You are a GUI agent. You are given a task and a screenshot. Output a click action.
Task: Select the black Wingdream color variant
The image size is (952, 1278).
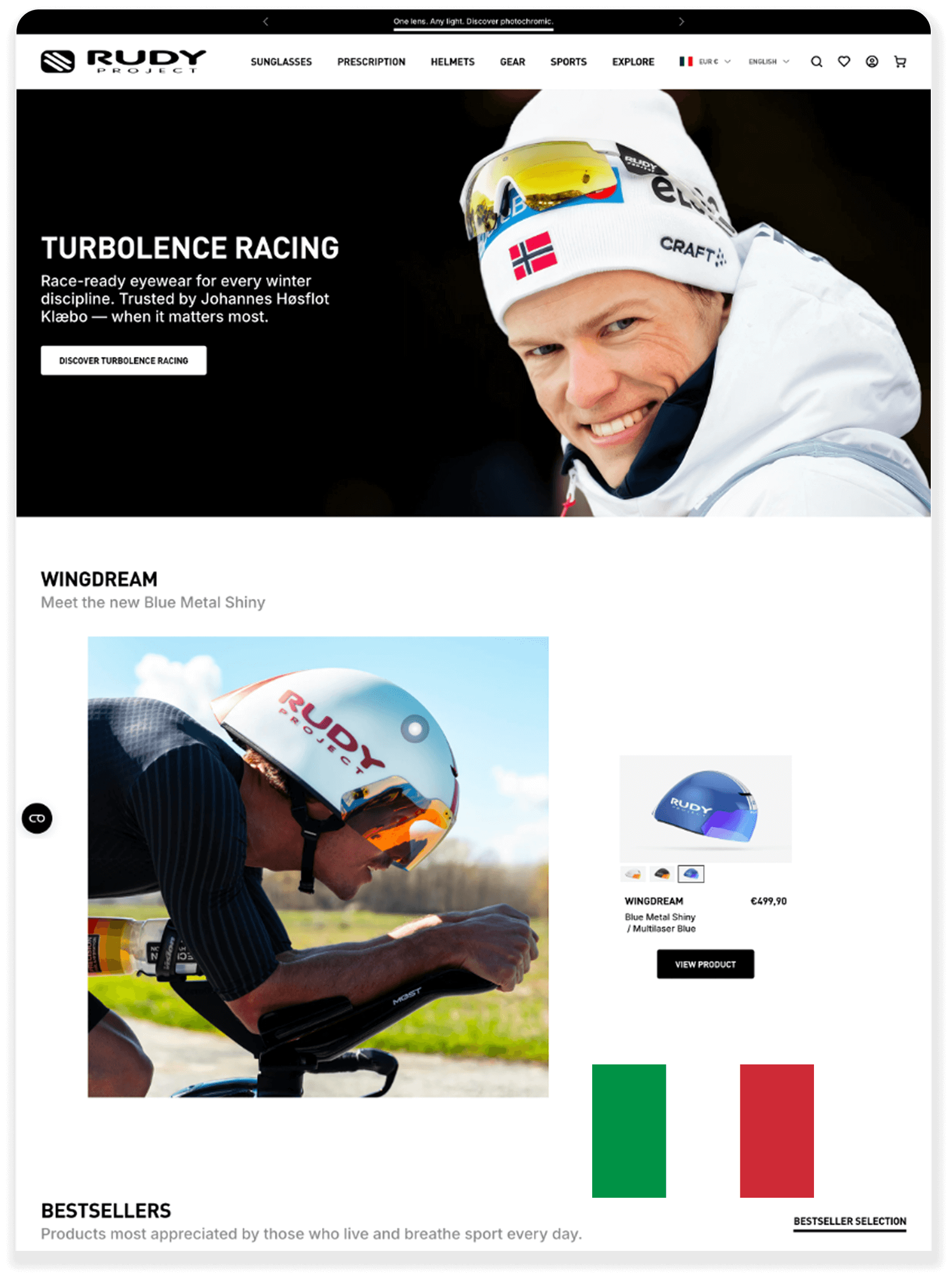[x=662, y=874]
